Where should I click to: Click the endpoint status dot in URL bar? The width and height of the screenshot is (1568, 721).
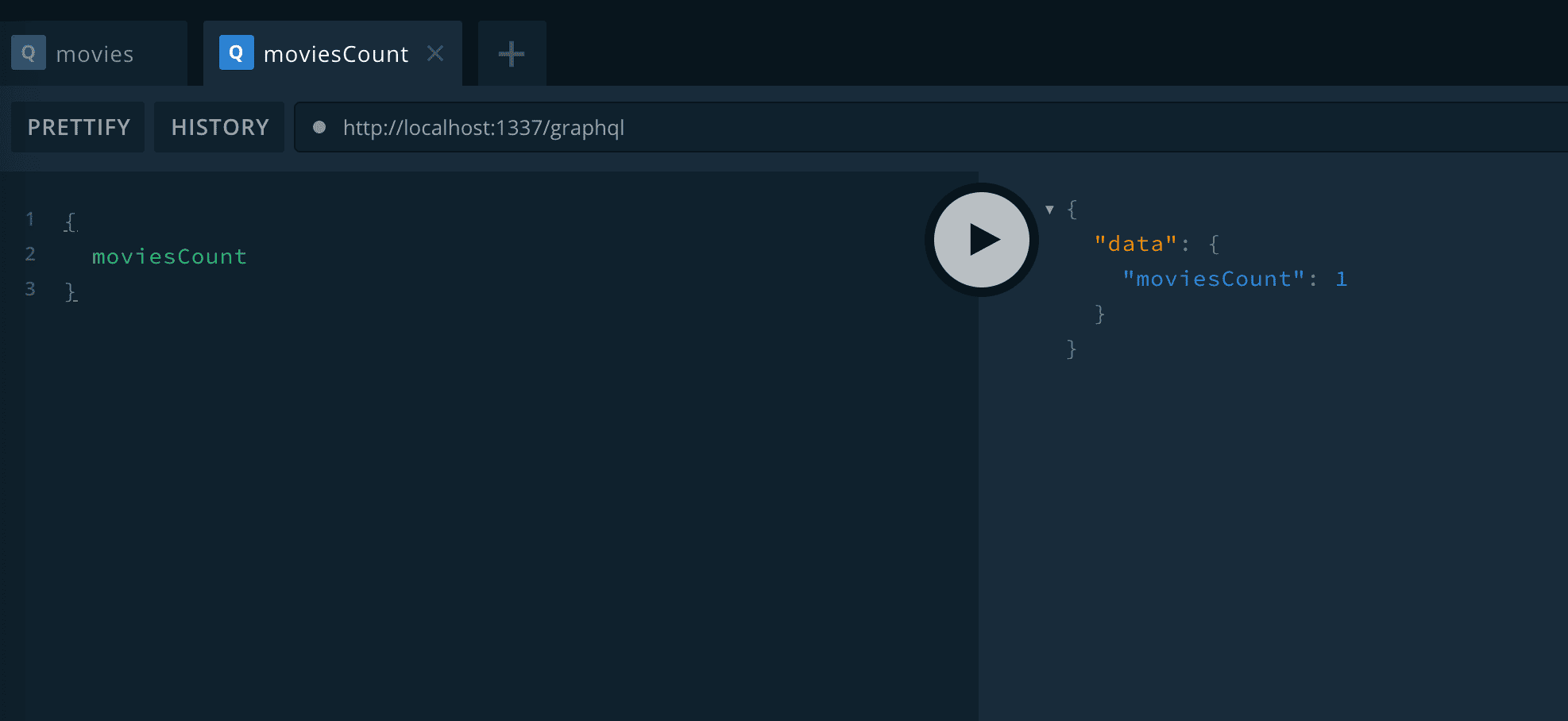(319, 127)
